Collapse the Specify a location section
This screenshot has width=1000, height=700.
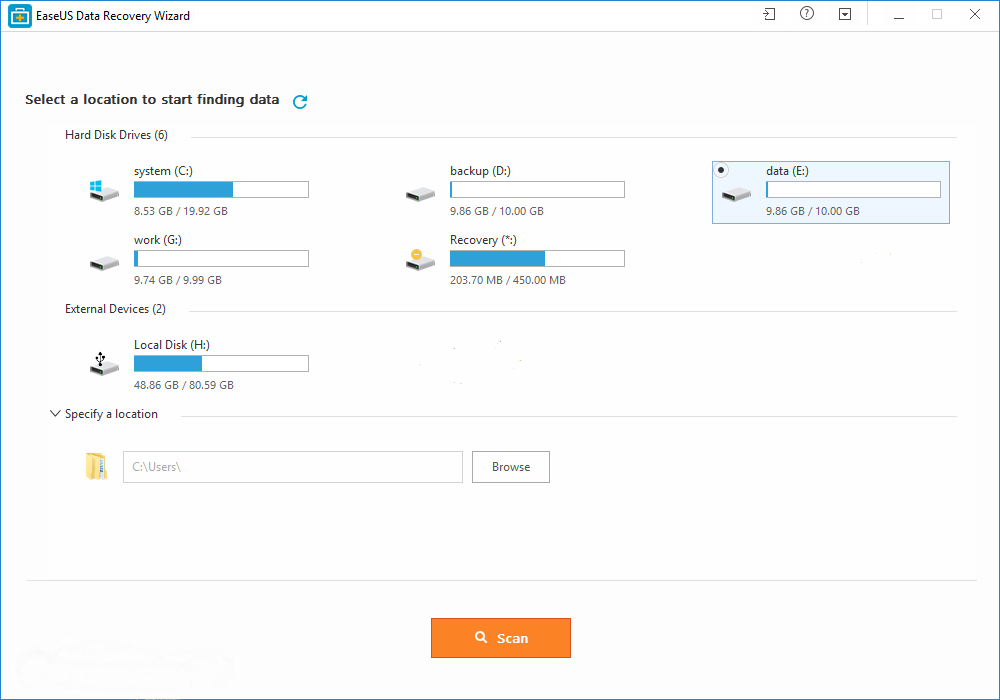point(55,414)
